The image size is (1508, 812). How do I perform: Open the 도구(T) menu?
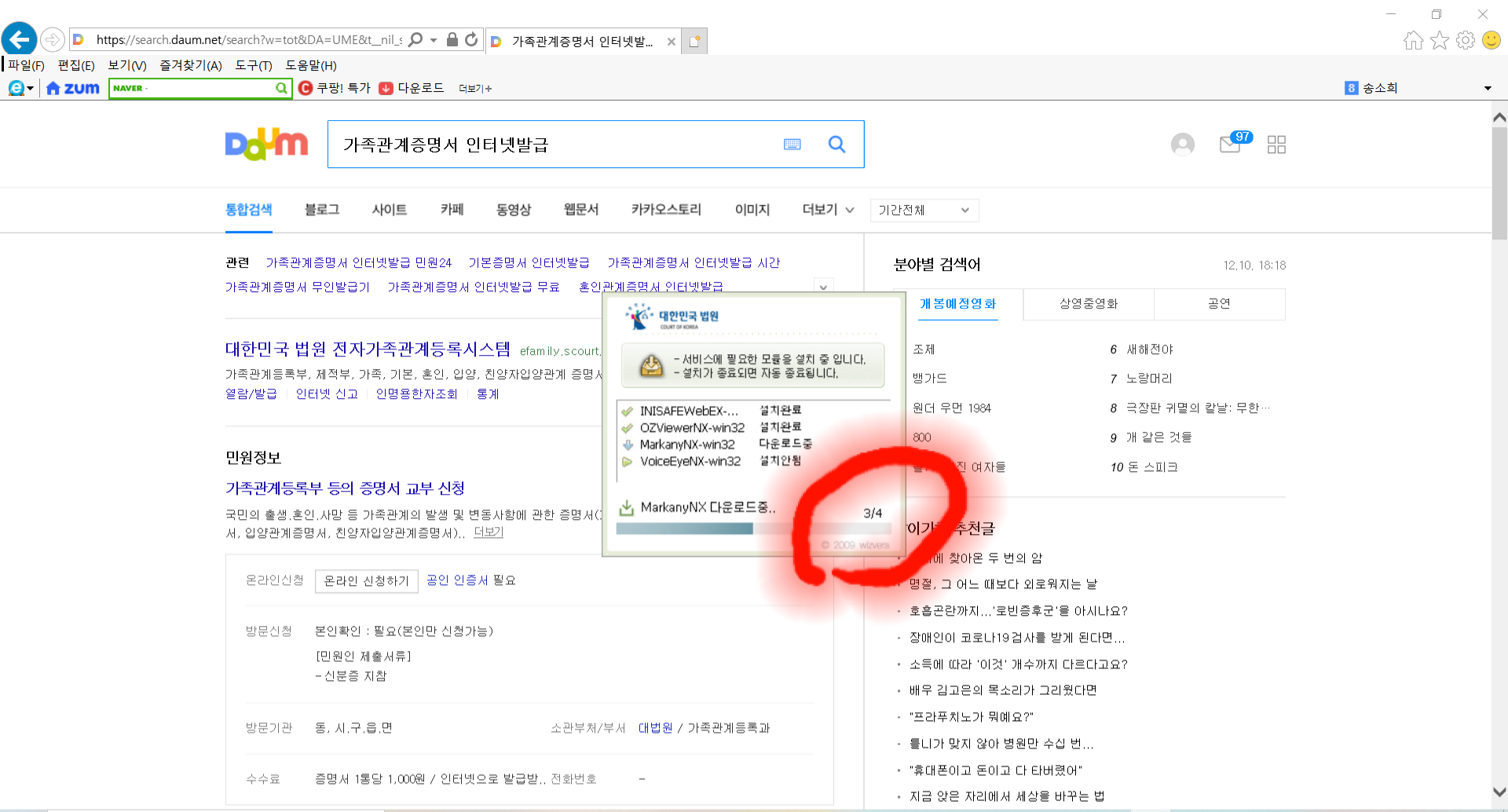click(x=254, y=65)
